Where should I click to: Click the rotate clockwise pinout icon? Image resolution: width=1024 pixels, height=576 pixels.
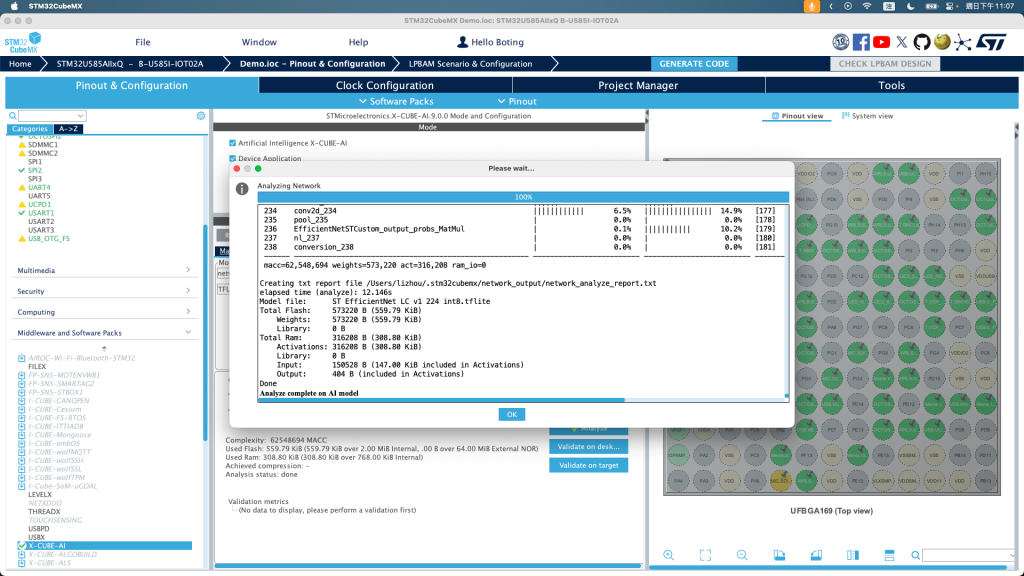tap(779, 555)
